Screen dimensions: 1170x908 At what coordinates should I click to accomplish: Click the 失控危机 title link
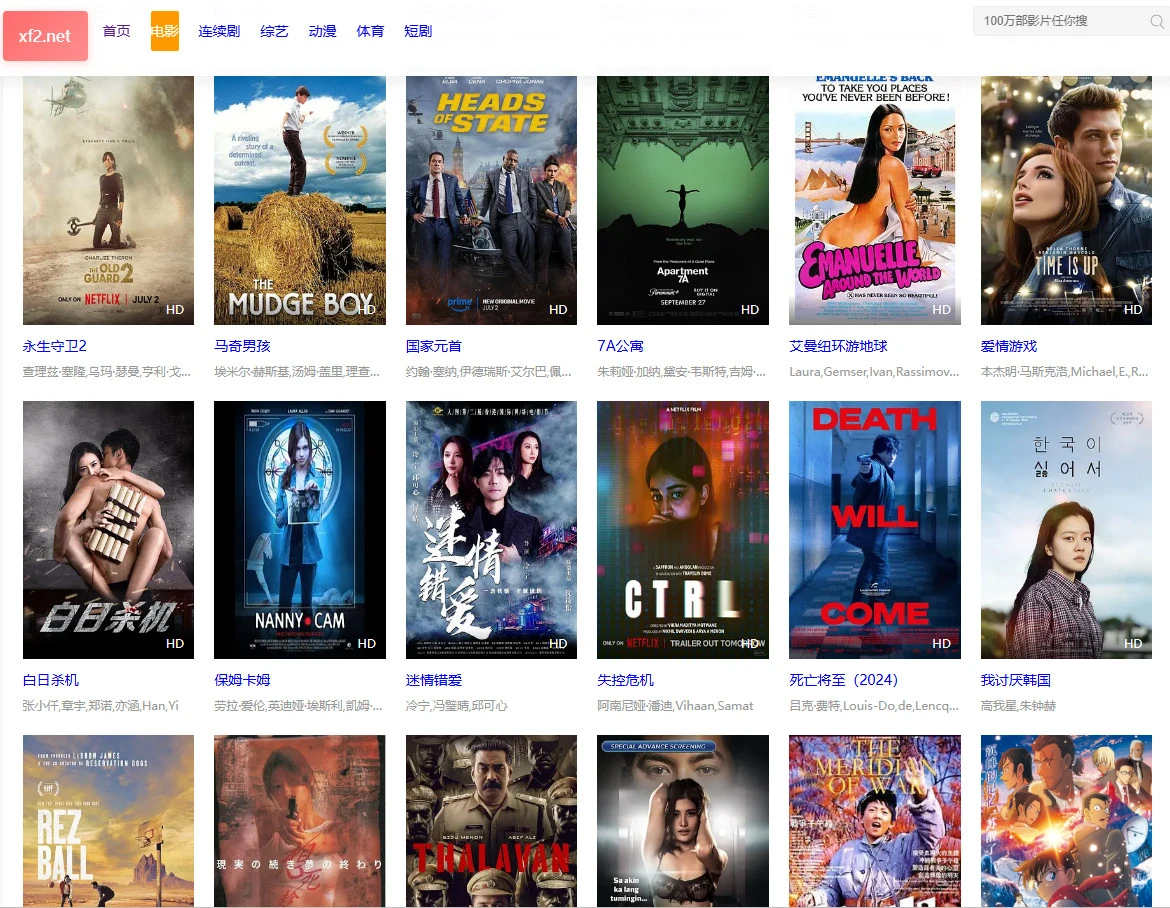(625, 680)
